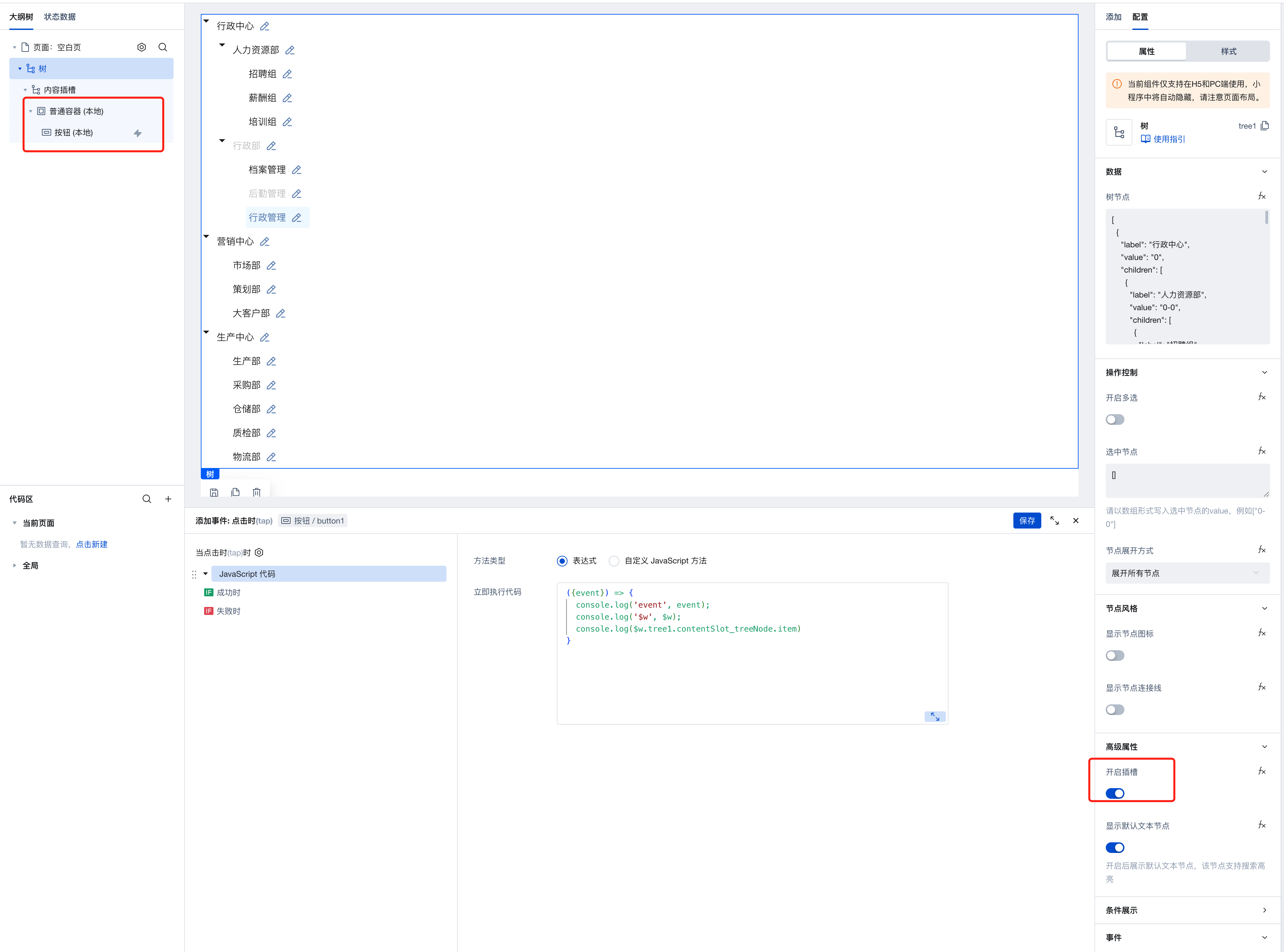The image size is (1284, 952).
Task: Click the edit pencil next to 档案管理
Action: tap(296, 170)
